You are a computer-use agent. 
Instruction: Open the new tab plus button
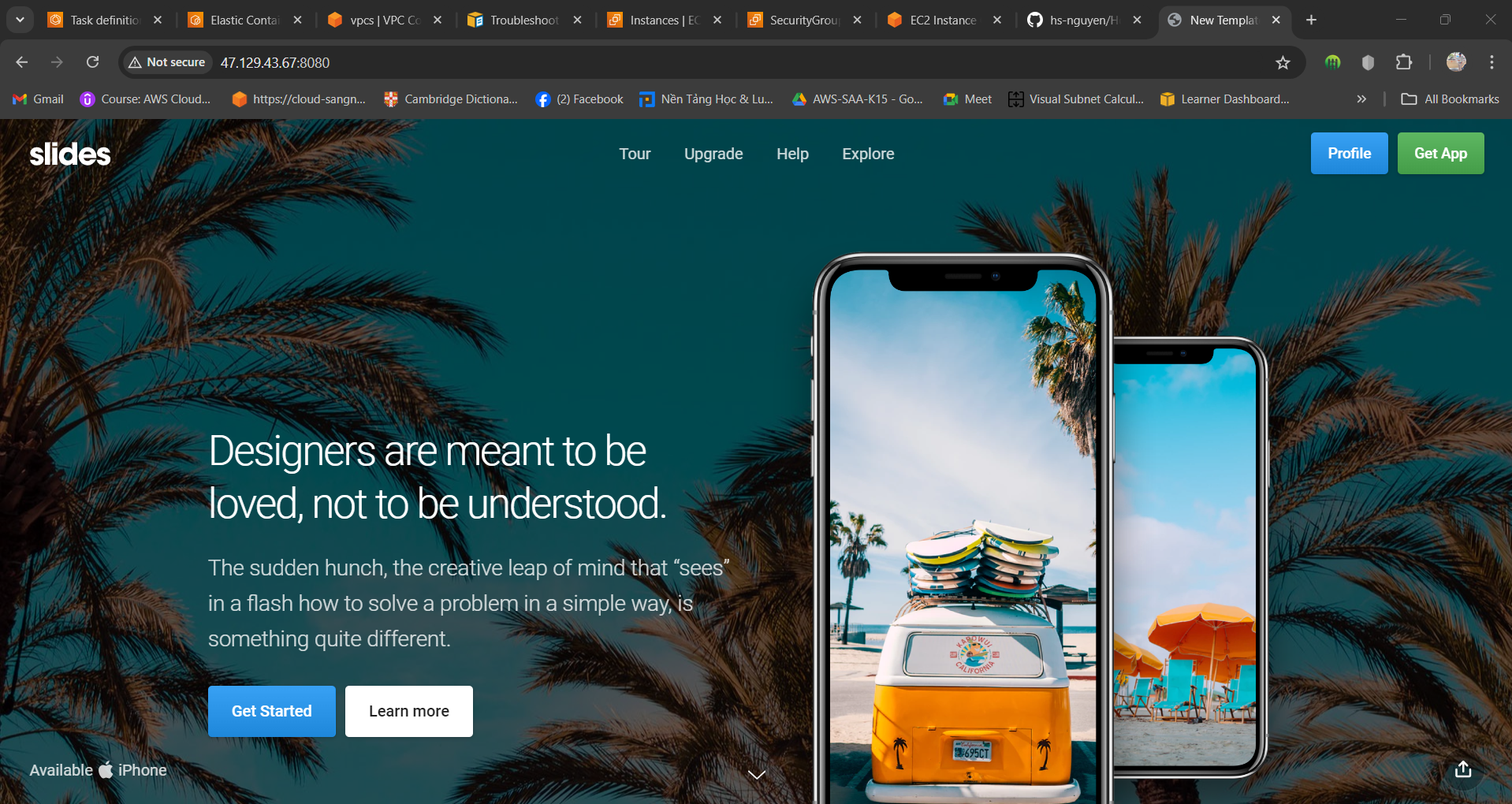coord(1311,20)
